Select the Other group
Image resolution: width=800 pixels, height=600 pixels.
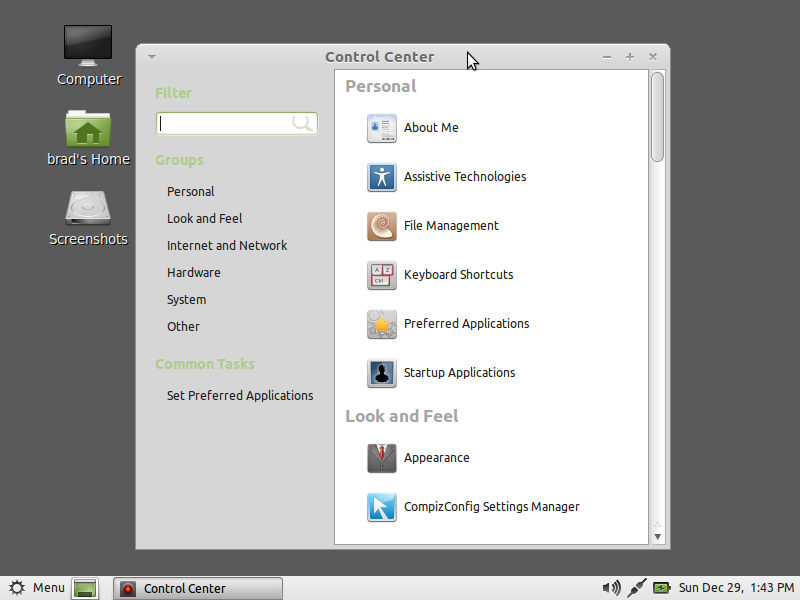(x=183, y=327)
